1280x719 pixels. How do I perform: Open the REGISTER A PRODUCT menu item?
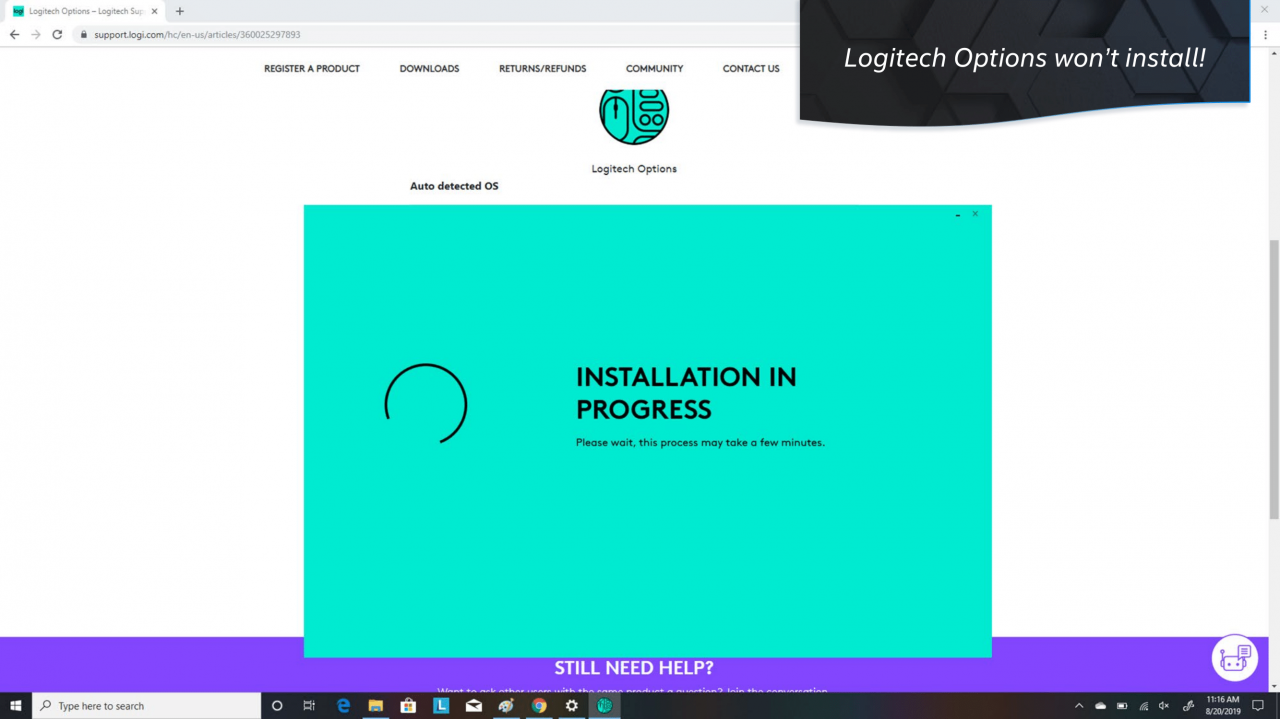tap(312, 69)
